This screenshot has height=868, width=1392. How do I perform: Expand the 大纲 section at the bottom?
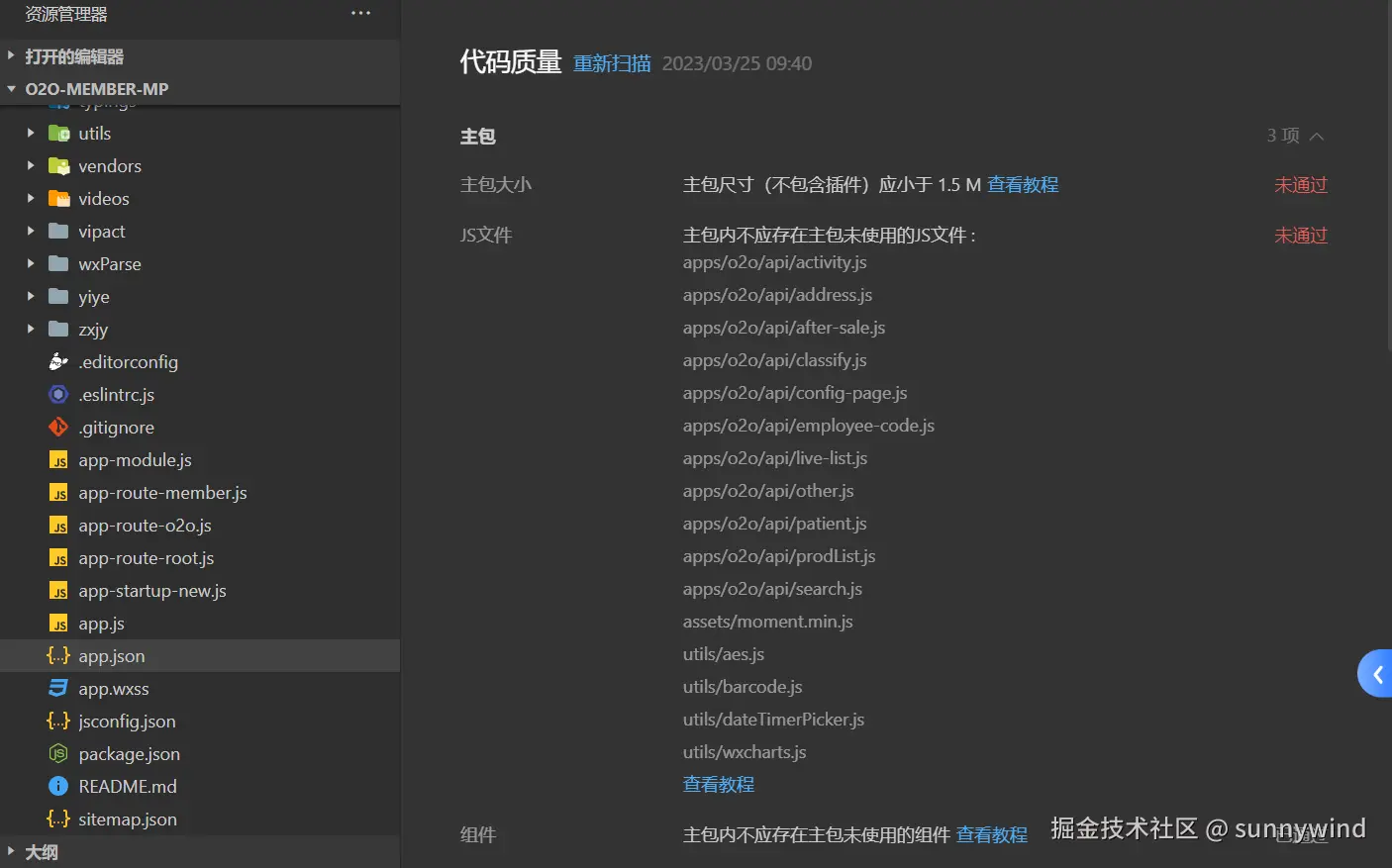click(10, 851)
